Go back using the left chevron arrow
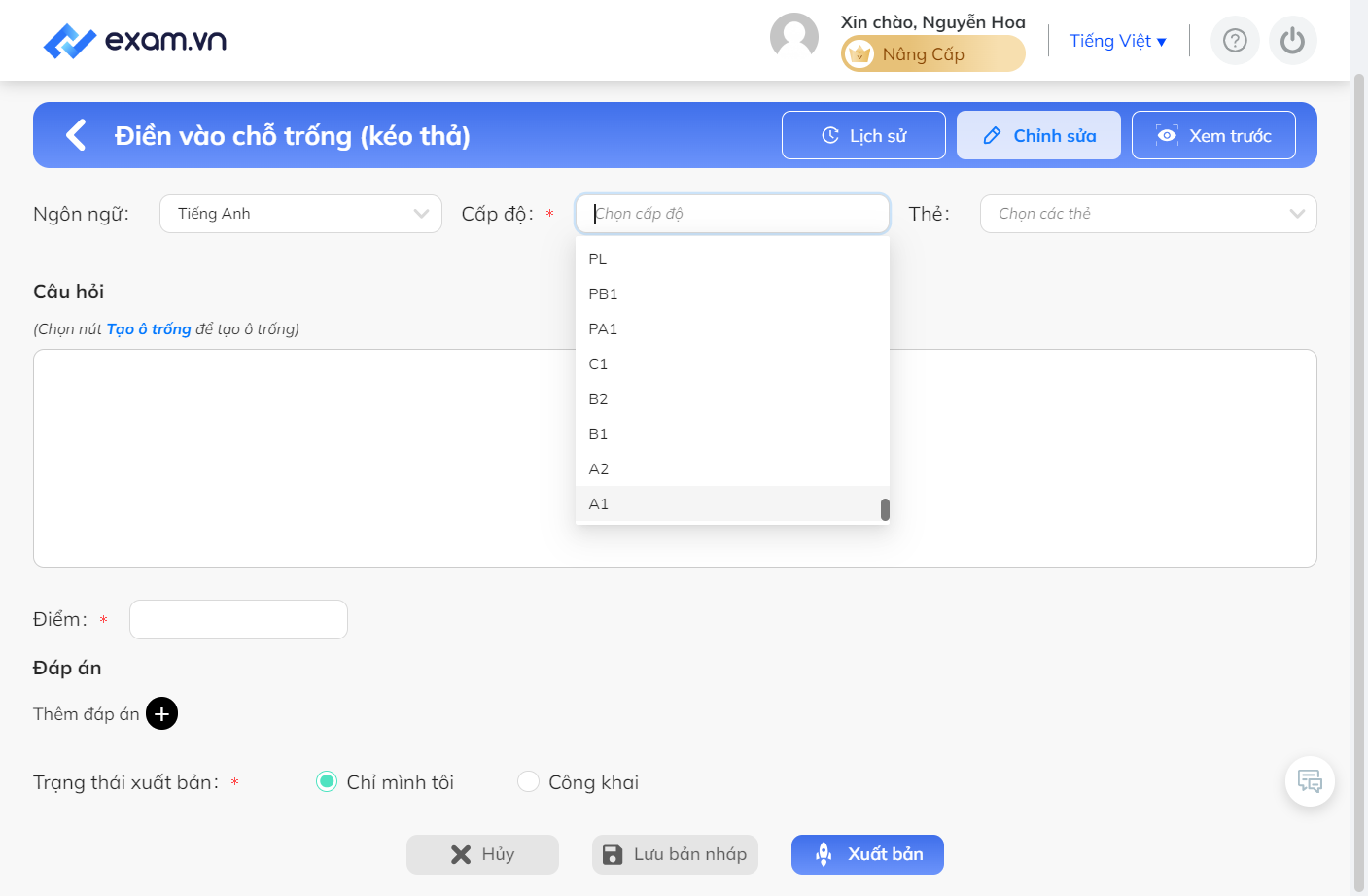 point(76,135)
